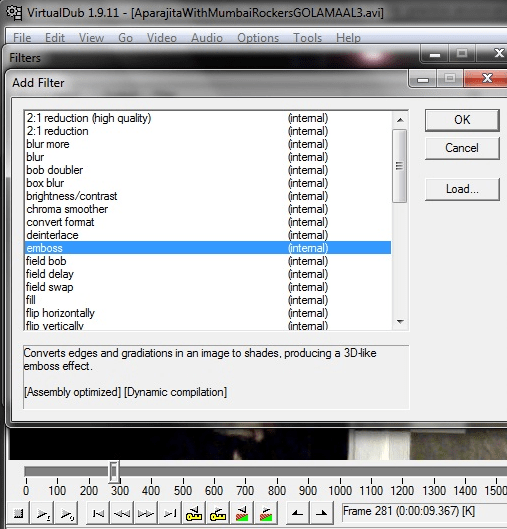Screen dimensions: 507x529
Task: Select the 'chroma smoother' filter
Action: [208, 209]
